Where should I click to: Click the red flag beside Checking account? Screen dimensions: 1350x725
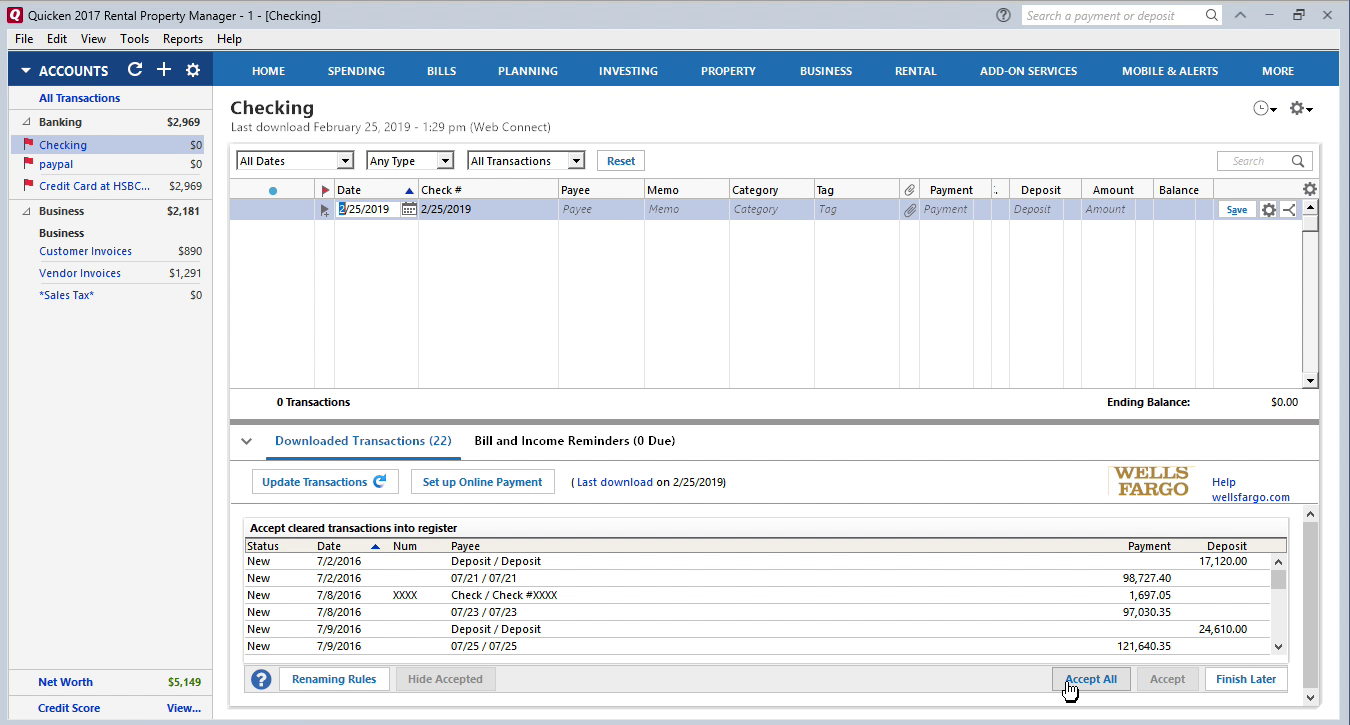[x=28, y=144]
